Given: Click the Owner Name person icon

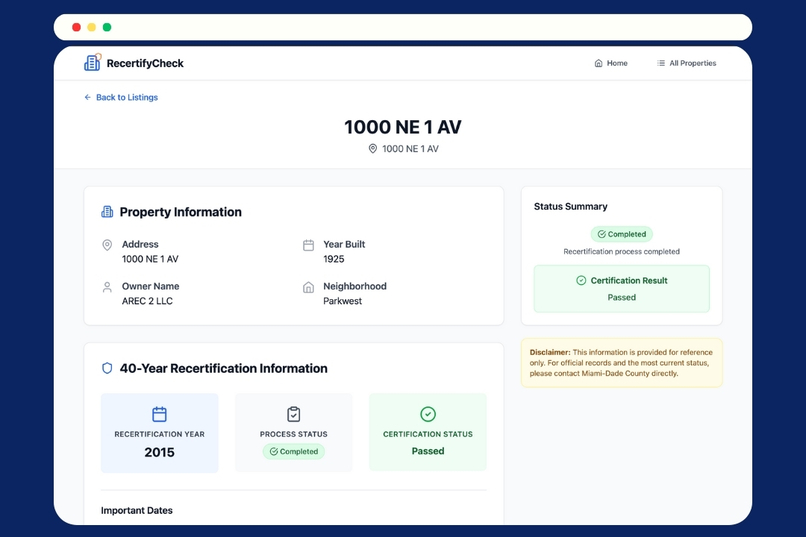Looking at the screenshot, I should point(107,287).
